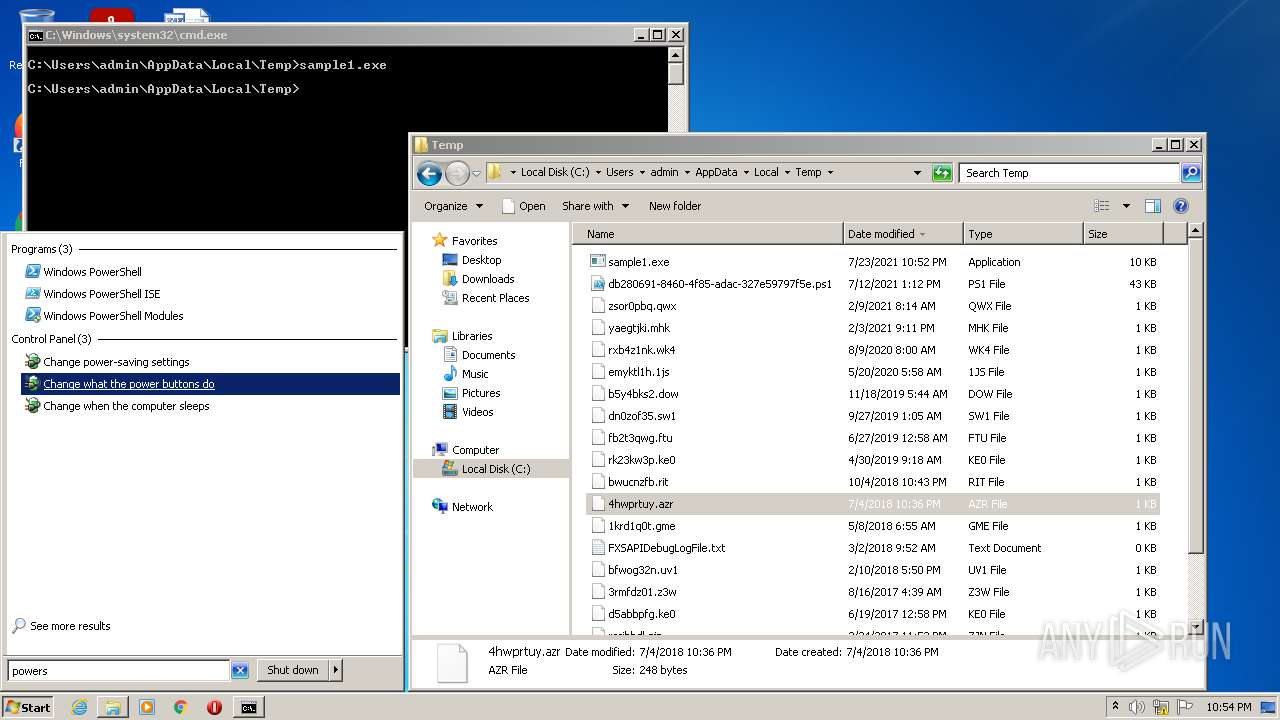Change view icon in Explorer toolbar
The width and height of the screenshot is (1280, 720).
click(x=1102, y=206)
